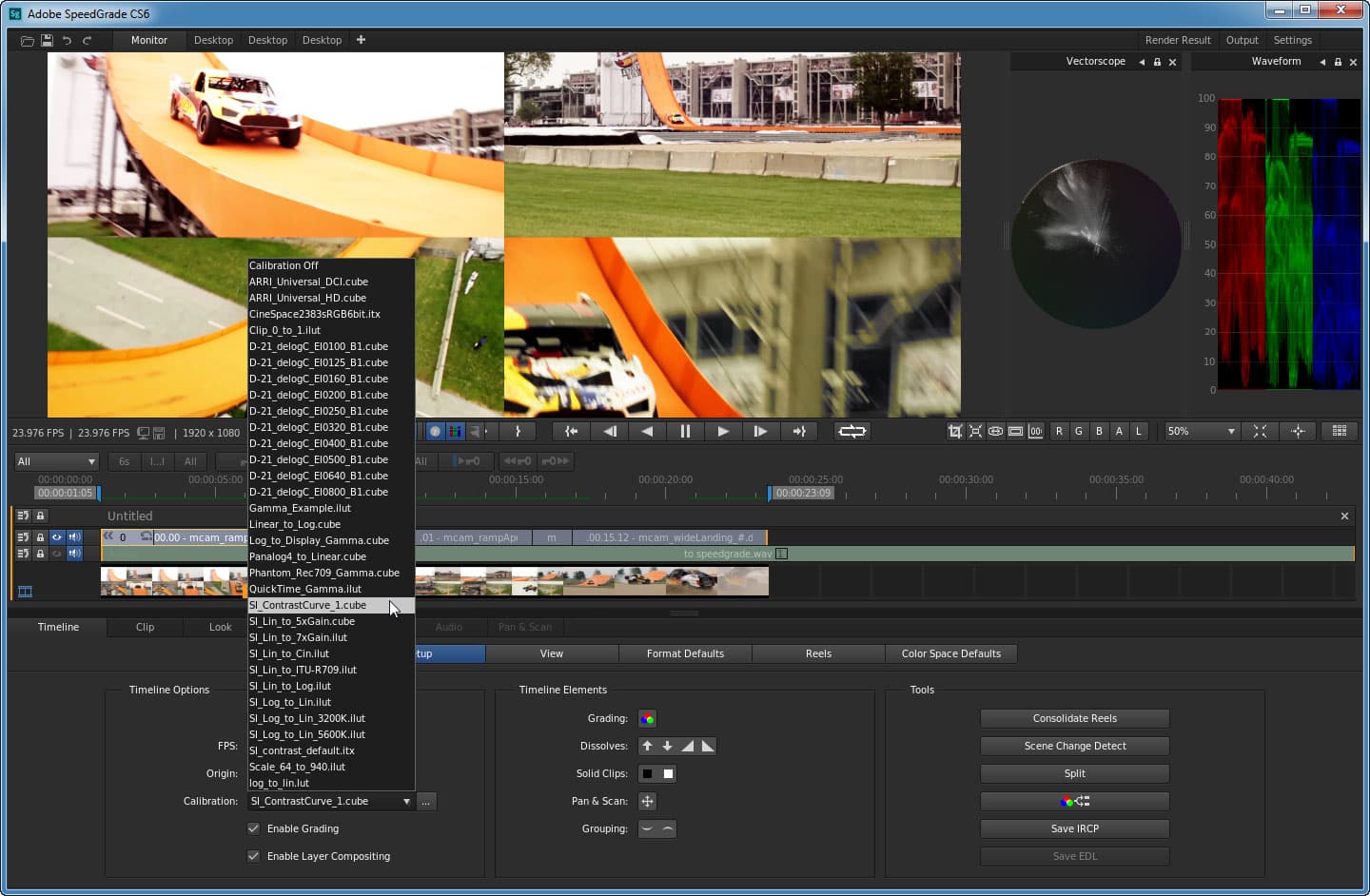The width and height of the screenshot is (1370, 896).
Task: Open the Calibration dropdown showing SI_ContrastCurve_1.cube
Action: click(330, 802)
